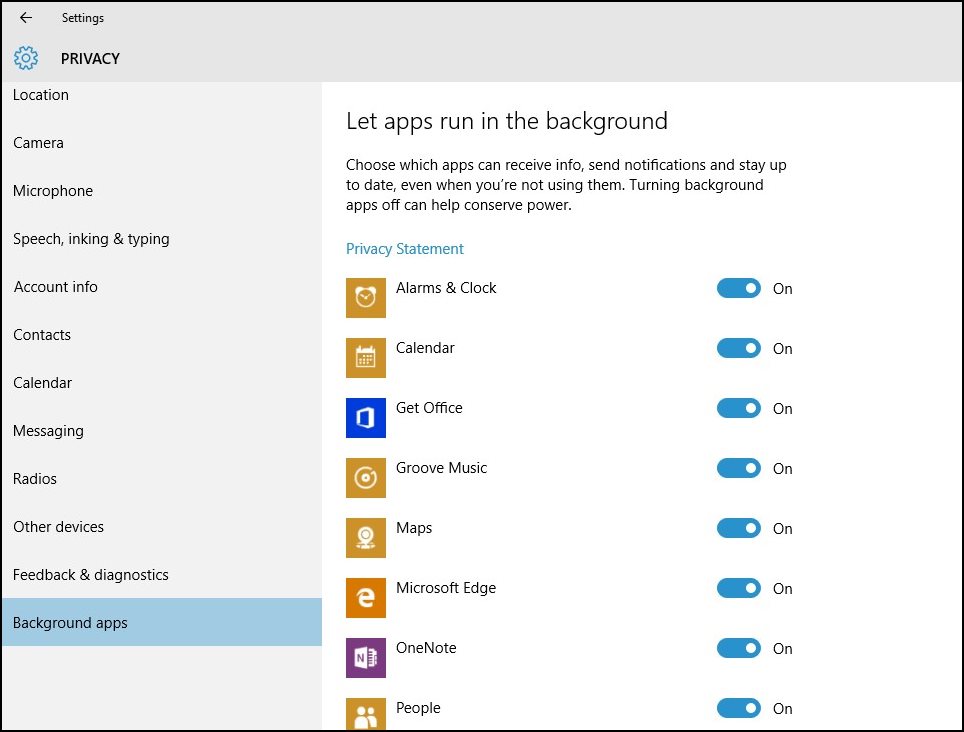
Task: Click the Groove Music app icon
Action: [366, 478]
